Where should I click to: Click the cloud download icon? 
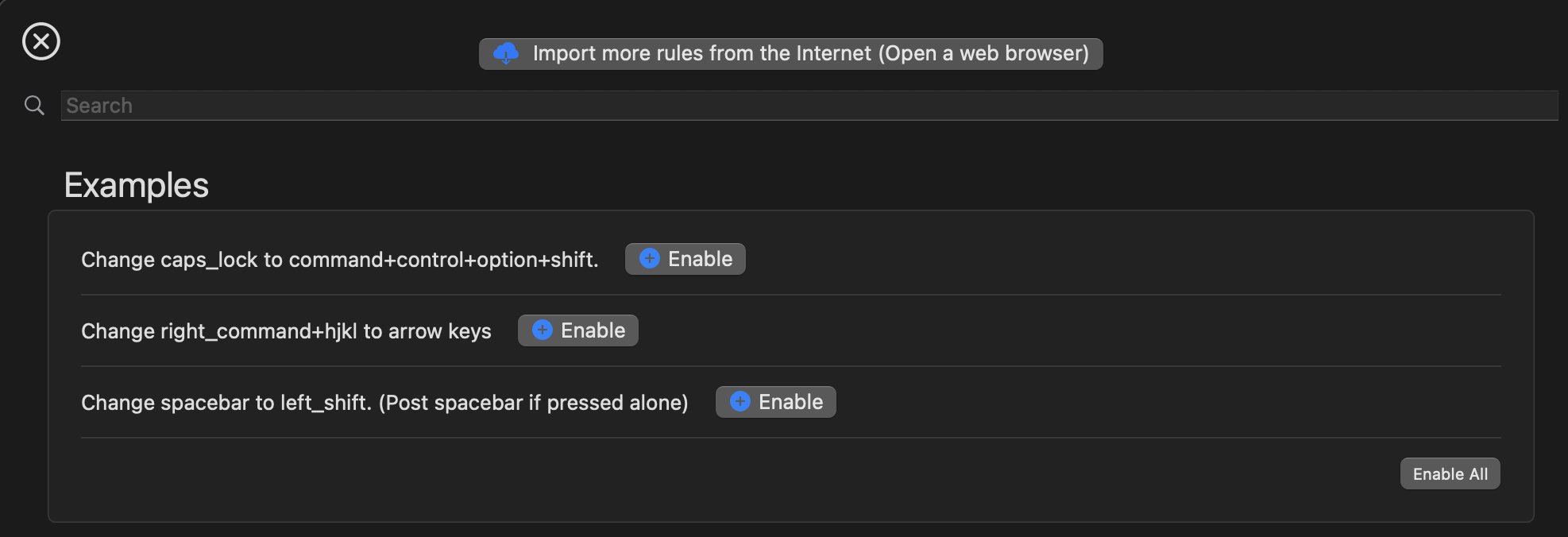pos(506,53)
